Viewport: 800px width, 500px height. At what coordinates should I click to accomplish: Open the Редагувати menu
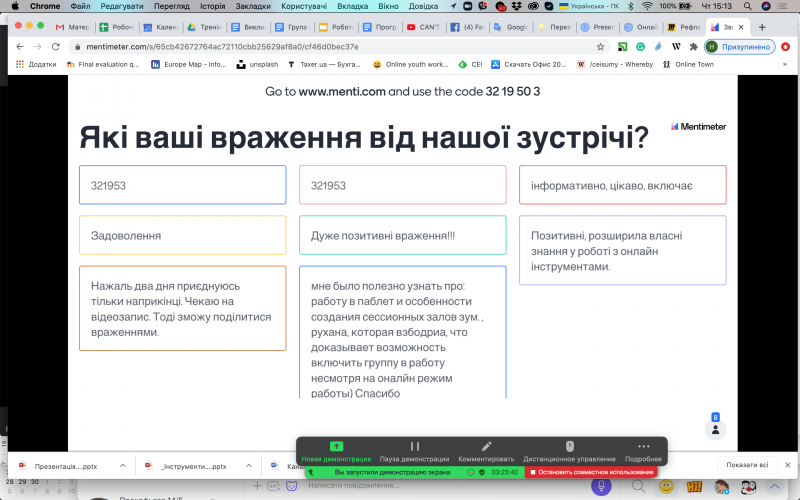(121, 6)
